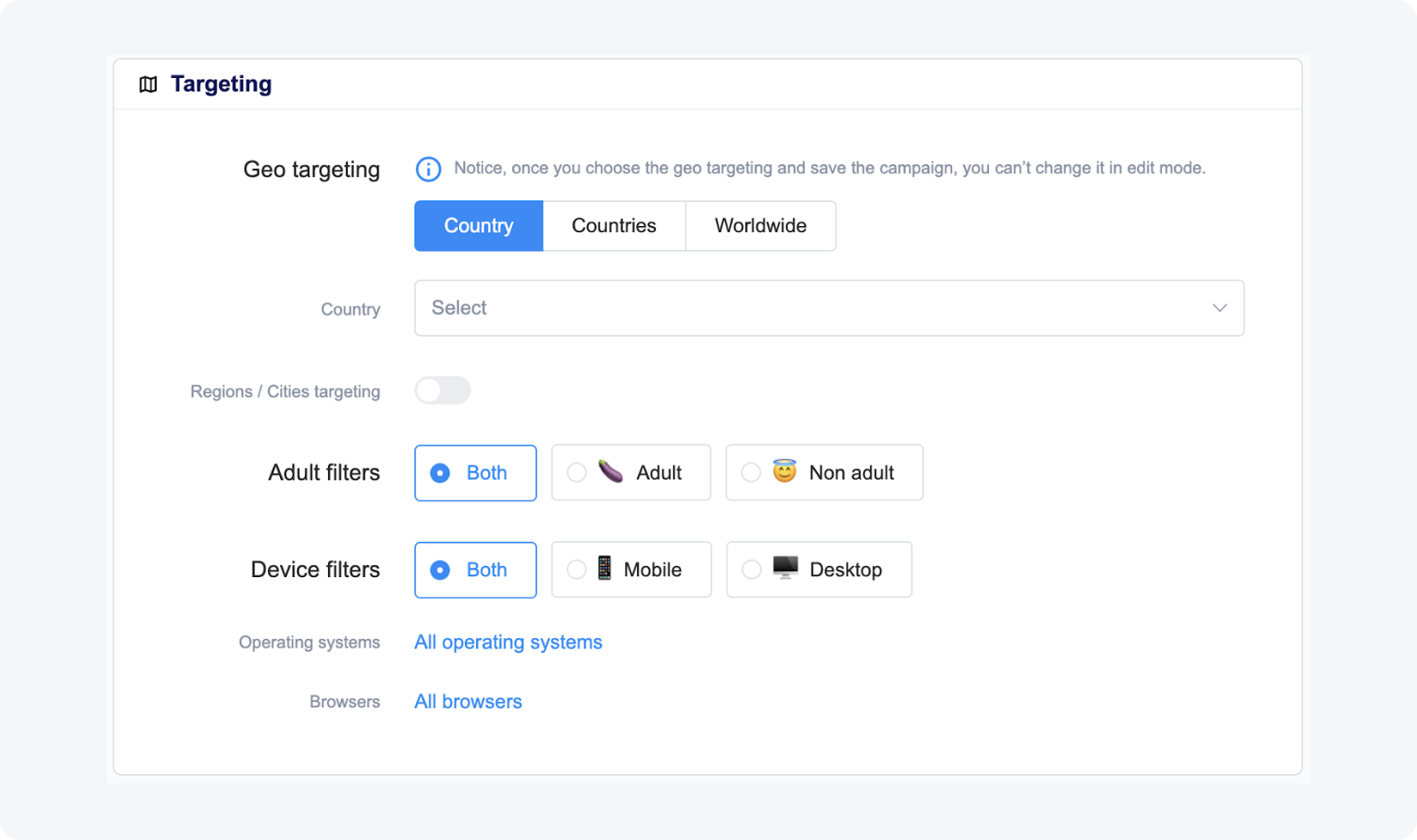Click the Regions / Cities targeting label

coord(285,391)
